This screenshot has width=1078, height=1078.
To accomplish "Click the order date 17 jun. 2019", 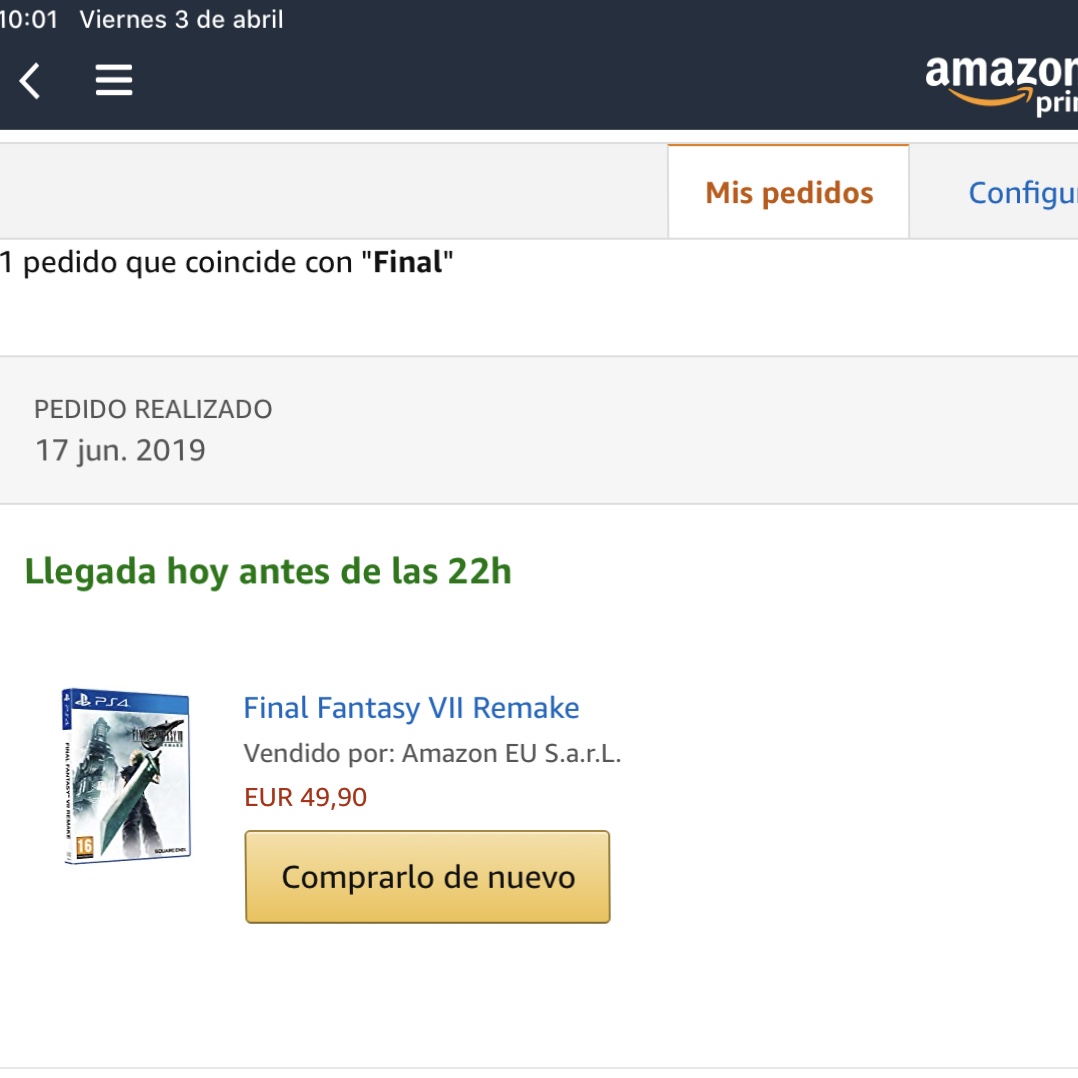I will pyautogui.click(x=120, y=450).
